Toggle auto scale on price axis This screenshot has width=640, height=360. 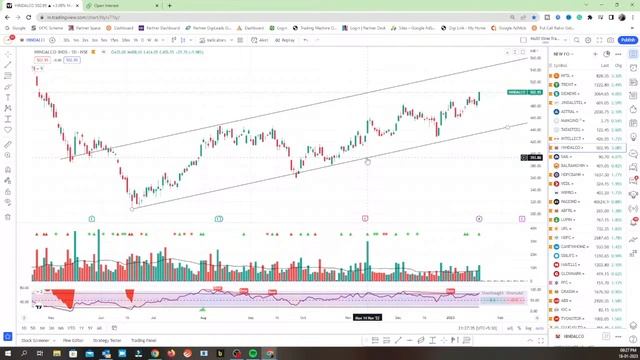539,328
